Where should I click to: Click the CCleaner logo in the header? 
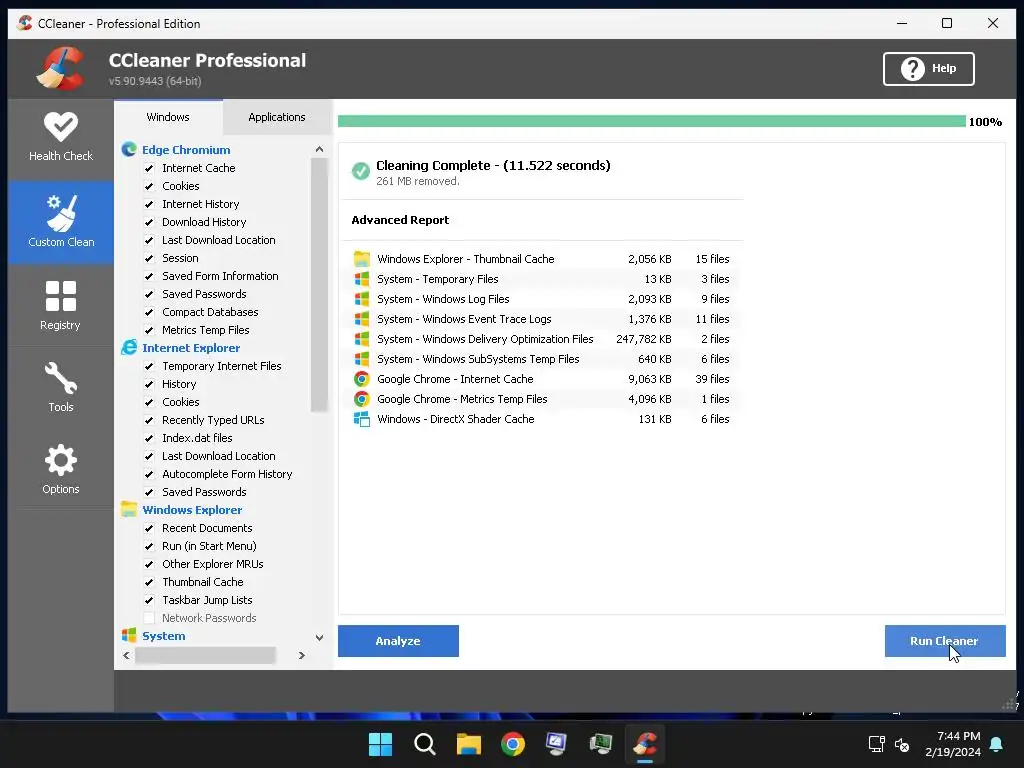pos(60,68)
